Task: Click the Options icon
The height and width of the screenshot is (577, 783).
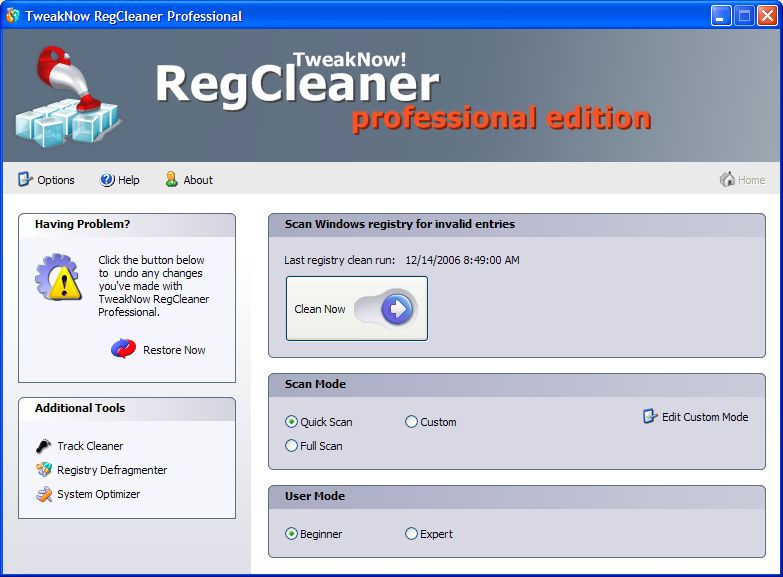Action: click(25, 179)
